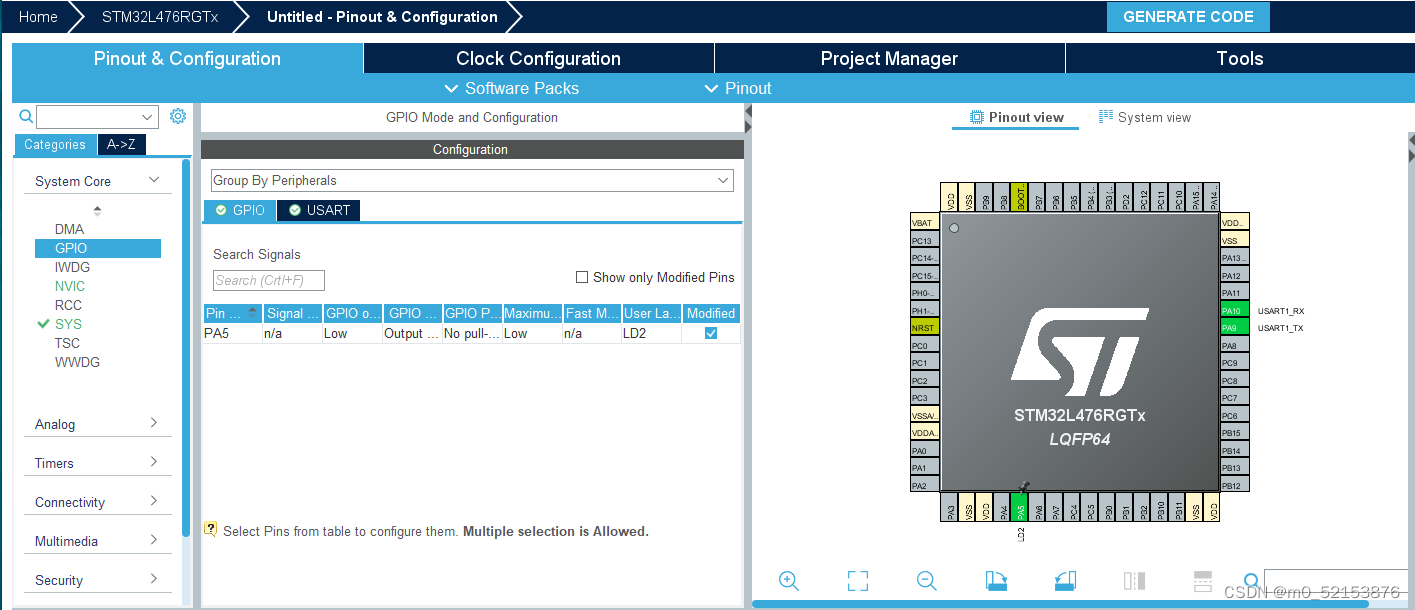Select the PA10 pin on the chip
1415x610 pixels.
tap(1235, 311)
